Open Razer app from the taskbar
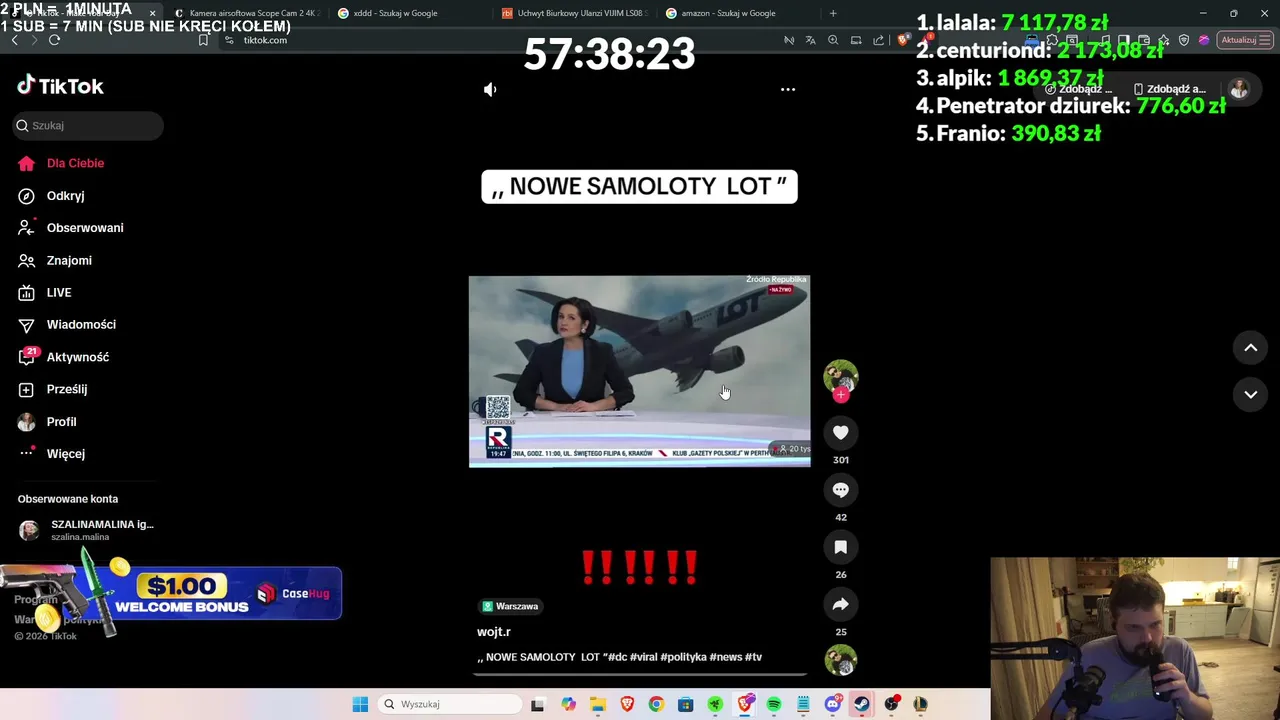This screenshot has width=1280, height=720. coord(715,704)
